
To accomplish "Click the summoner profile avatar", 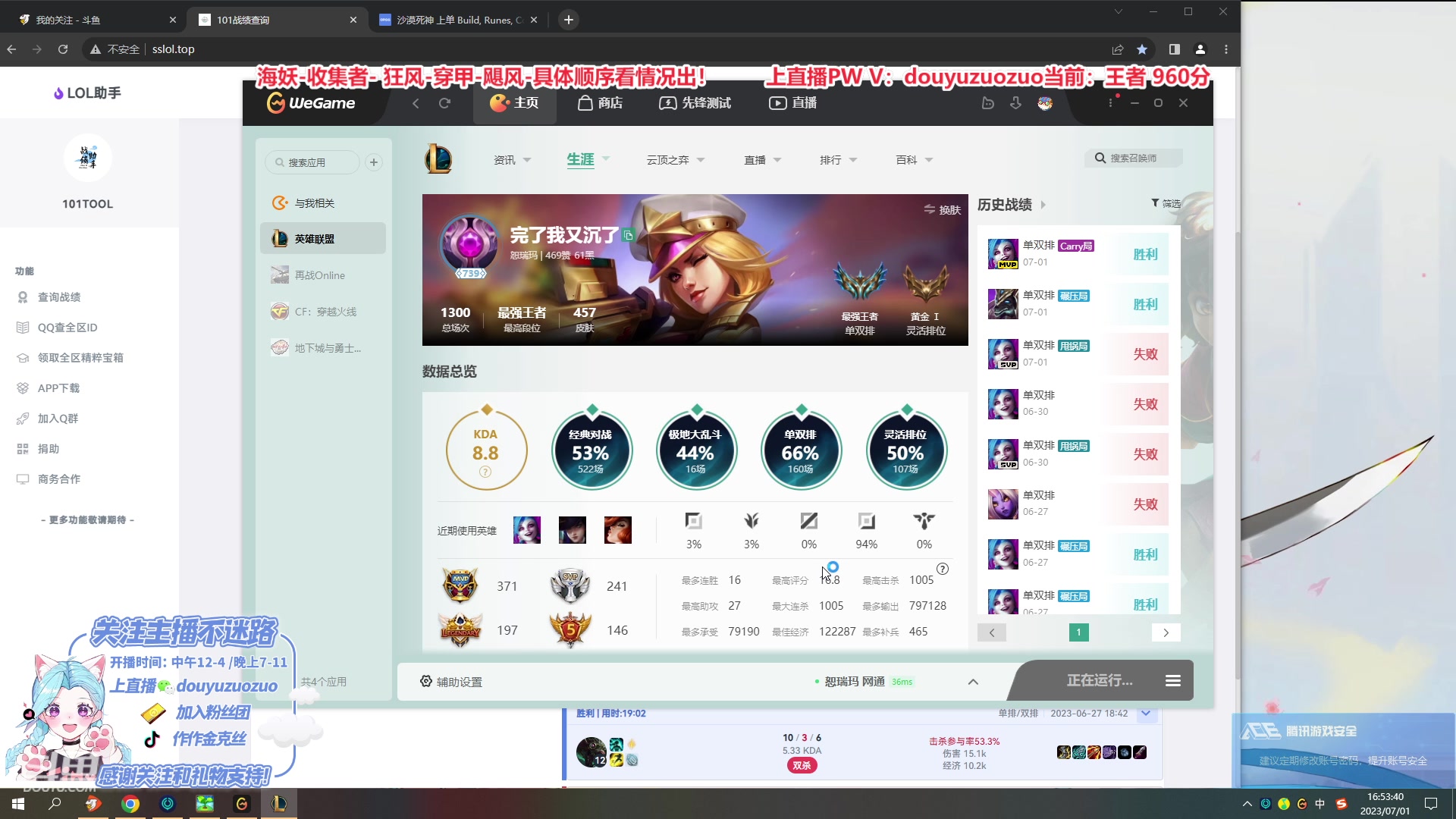I will tap(469, 244).
